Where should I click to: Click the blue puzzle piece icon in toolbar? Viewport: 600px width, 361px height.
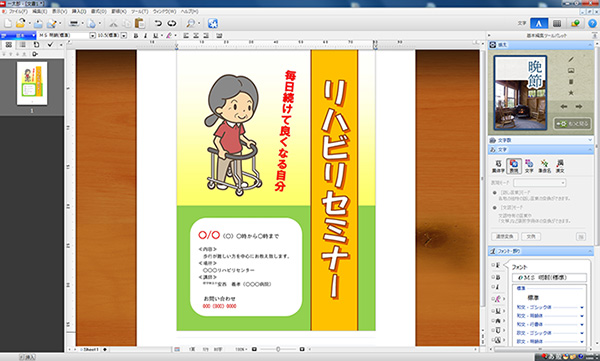pos(213,23)
